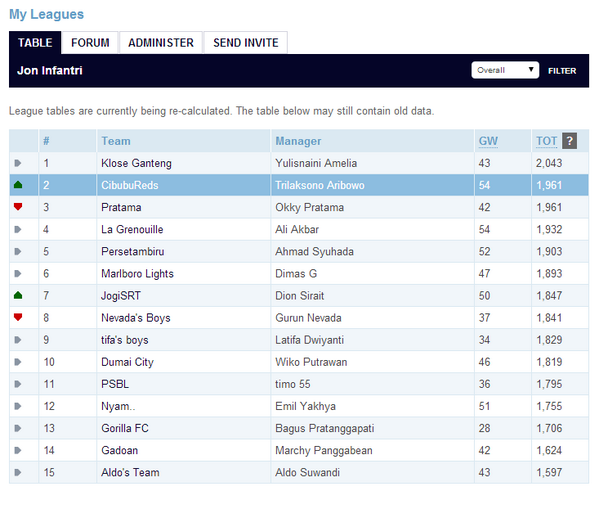
Task: Click the grey arrow icon in Gadoan row
Action: tap(18, 451)
